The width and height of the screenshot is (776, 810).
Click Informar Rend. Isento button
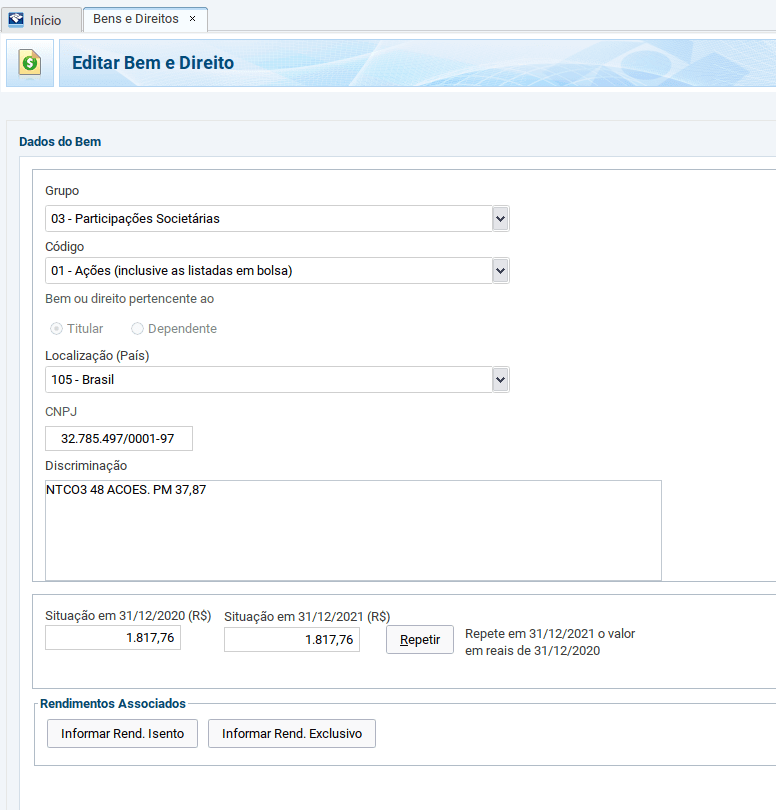pos(122,733)
